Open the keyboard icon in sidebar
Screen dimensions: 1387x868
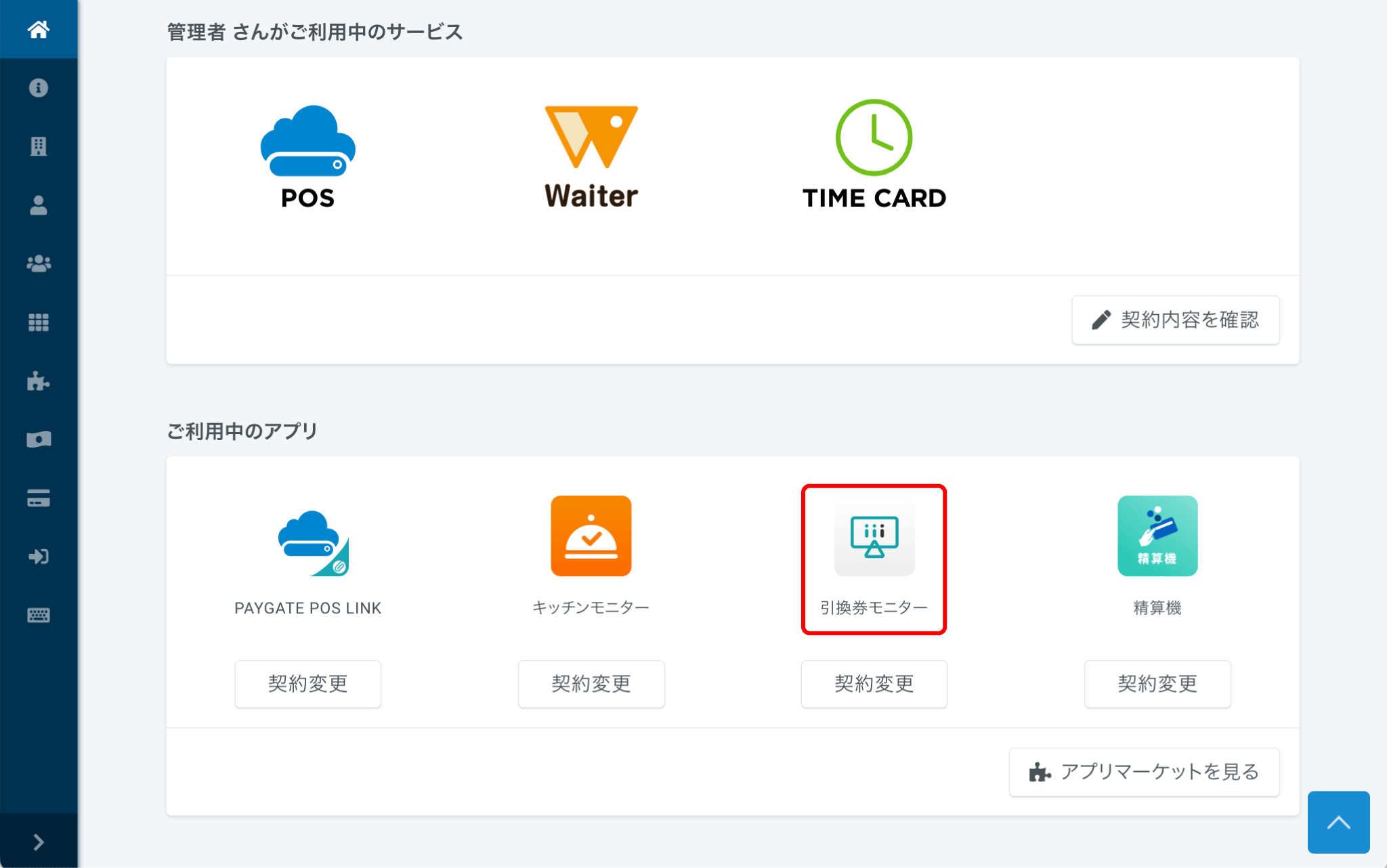39,615
